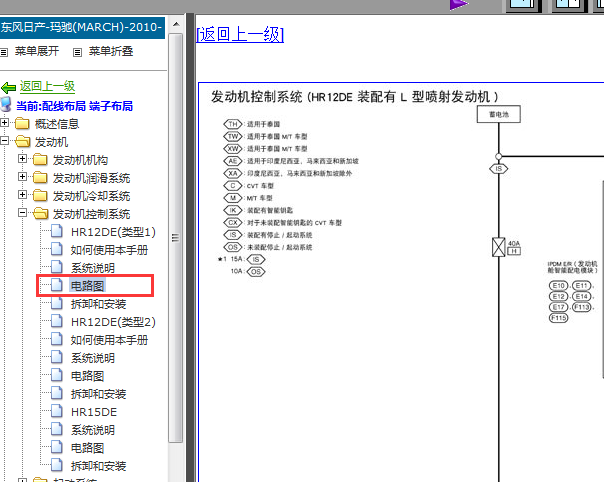
Task: Click the 发动机冷却系统 folder label
Action: click(91, 196)
